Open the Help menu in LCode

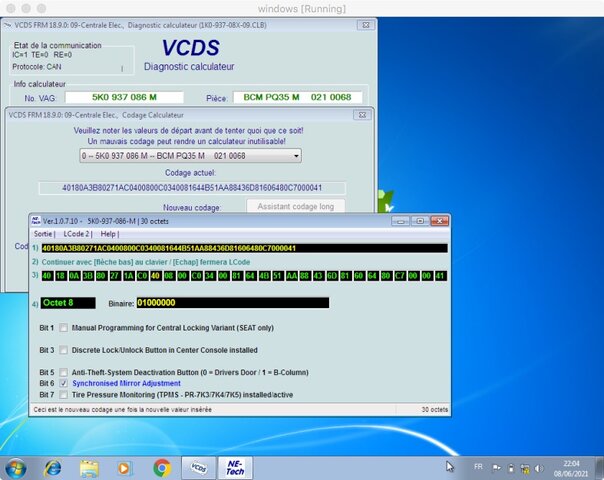tap(109, 234)
